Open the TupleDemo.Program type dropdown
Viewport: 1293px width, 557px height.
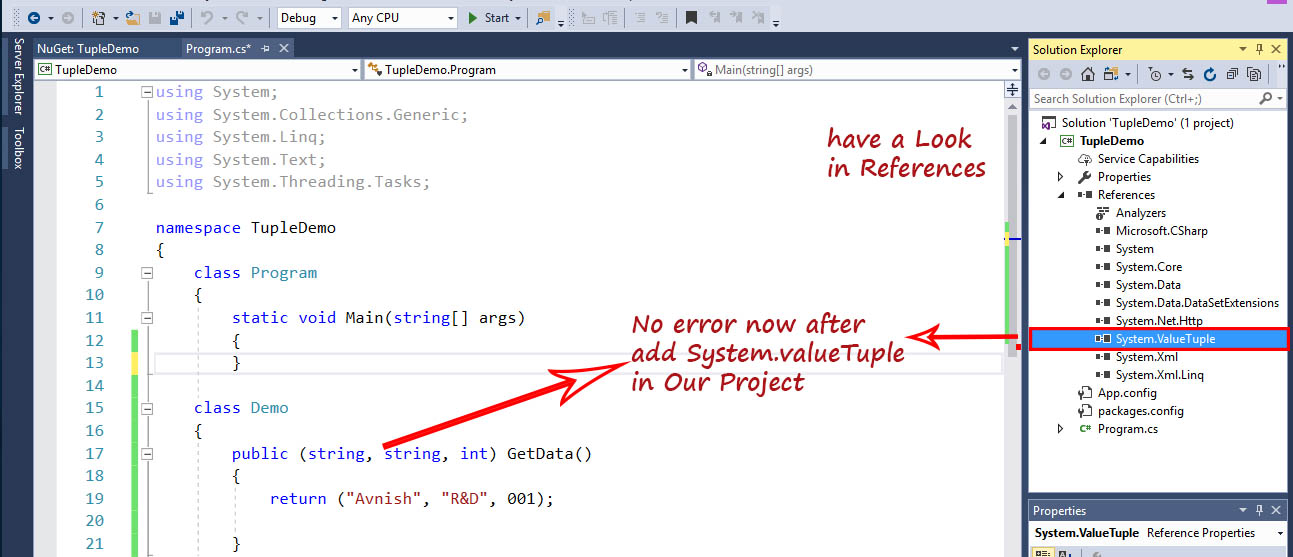coord(684,70)
